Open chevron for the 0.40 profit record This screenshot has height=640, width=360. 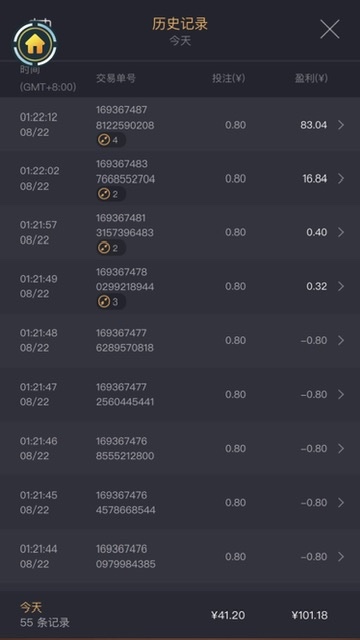pyautogui.click(x=341, y=232)
